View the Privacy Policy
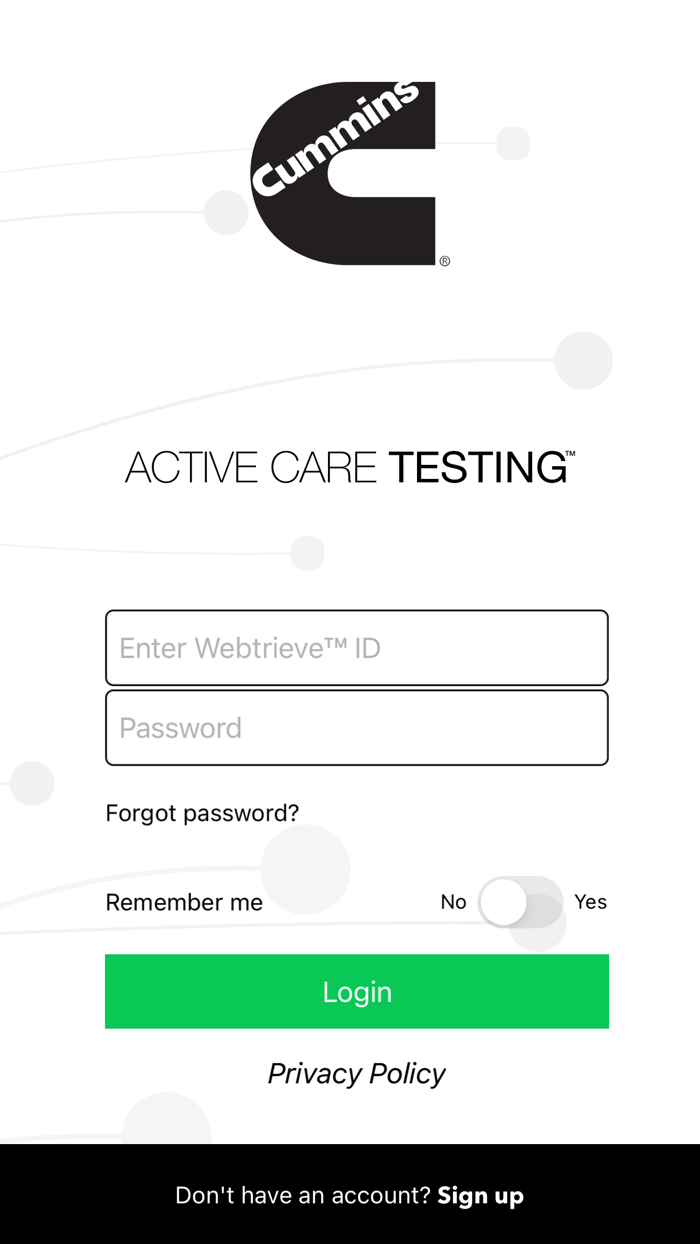The image size is (700, 1244). pos(356,1073)
